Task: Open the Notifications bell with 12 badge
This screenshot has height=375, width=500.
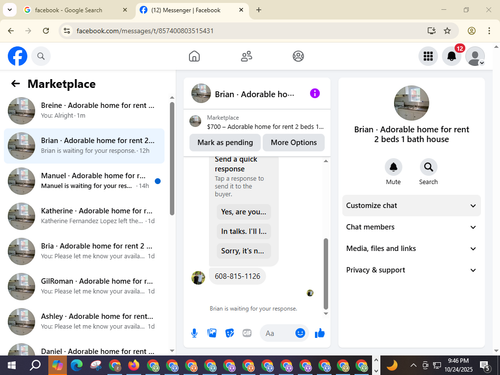Action: pyautogui.click(x=452, y=56)
